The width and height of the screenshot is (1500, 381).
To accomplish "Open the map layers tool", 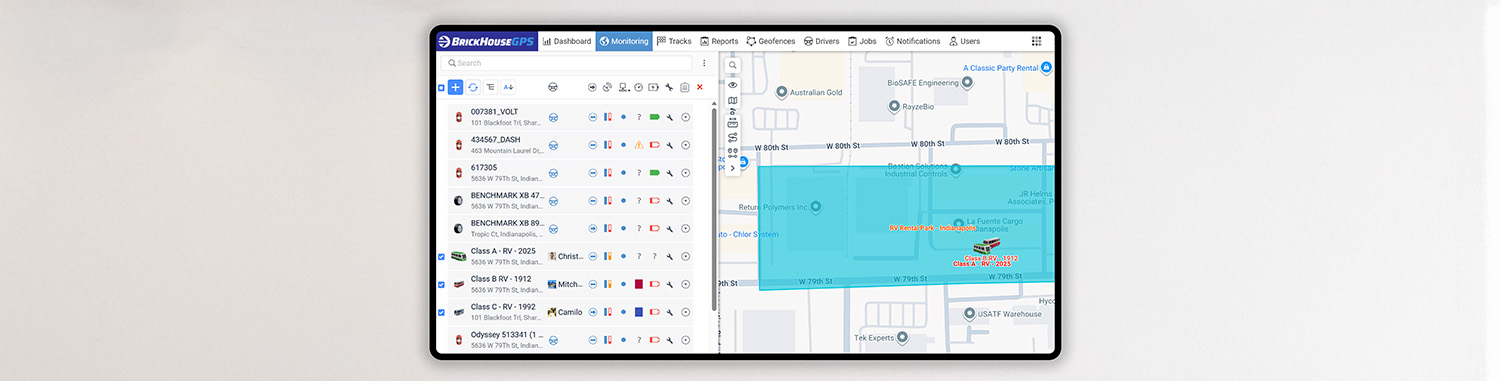I will point(733,100).
